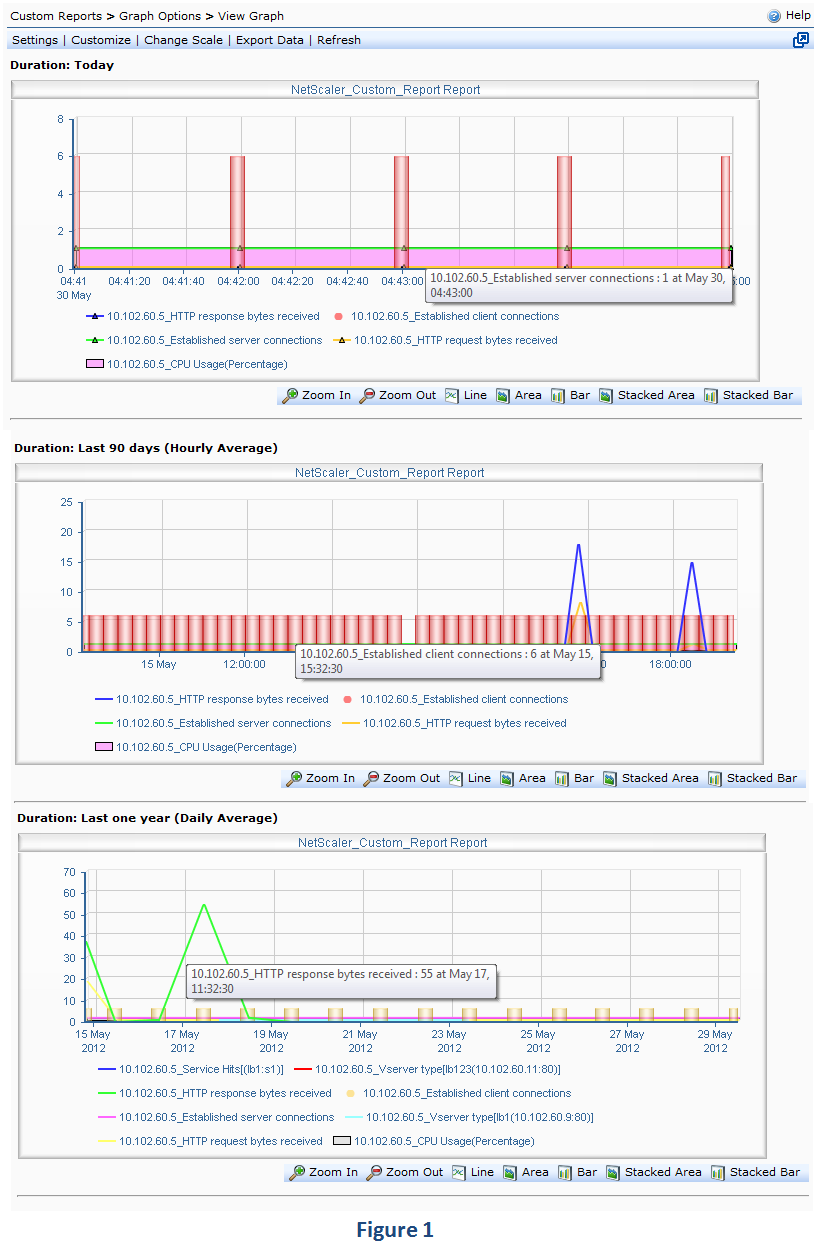Click the pop-out window icon below Help
The image size is (817, 1251).
tap(801, 40)
